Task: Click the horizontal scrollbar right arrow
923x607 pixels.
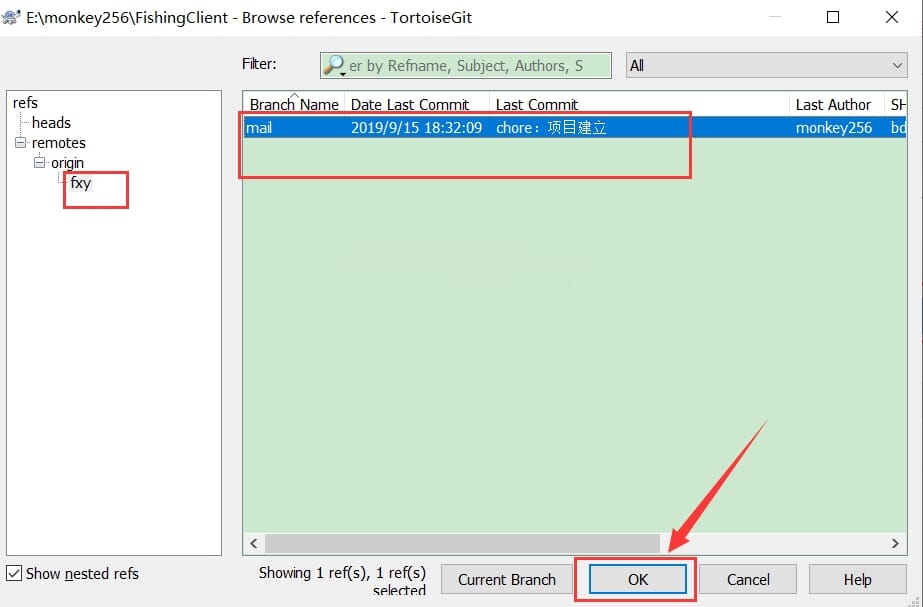Action: [x=895, y=543]
